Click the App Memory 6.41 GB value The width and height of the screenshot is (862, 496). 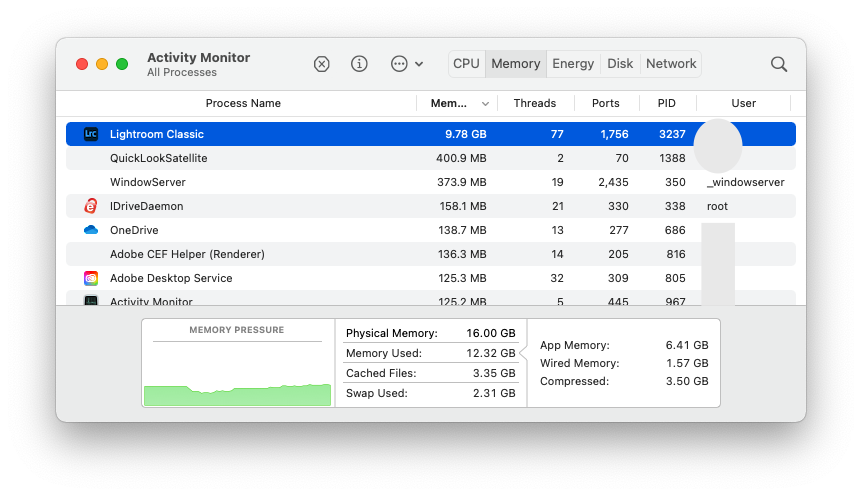click(687, 345)
